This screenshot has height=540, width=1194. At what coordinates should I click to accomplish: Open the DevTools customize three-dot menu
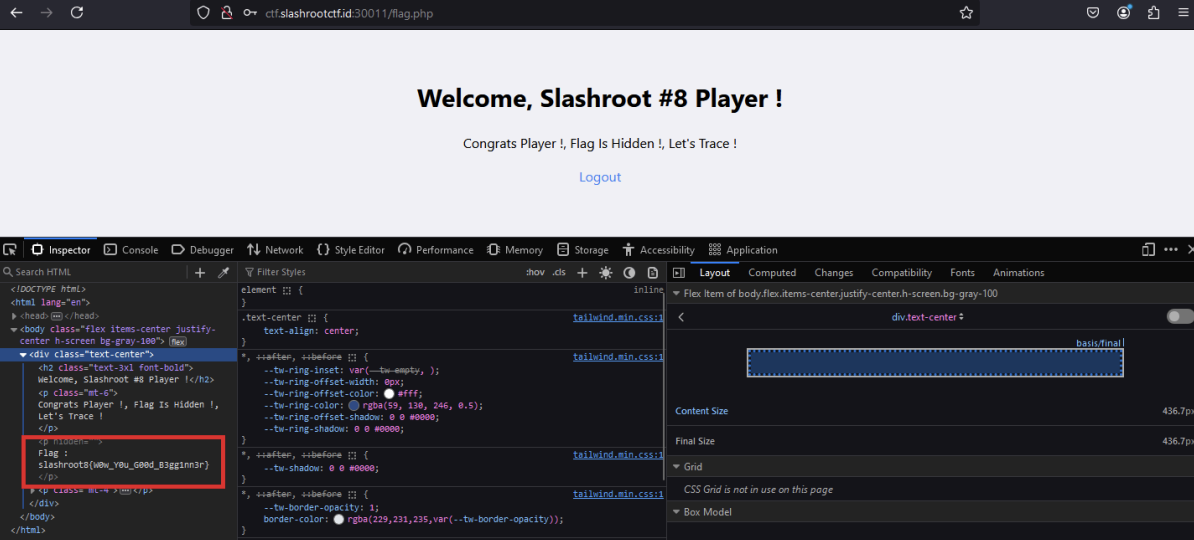tap(1170, 250)
